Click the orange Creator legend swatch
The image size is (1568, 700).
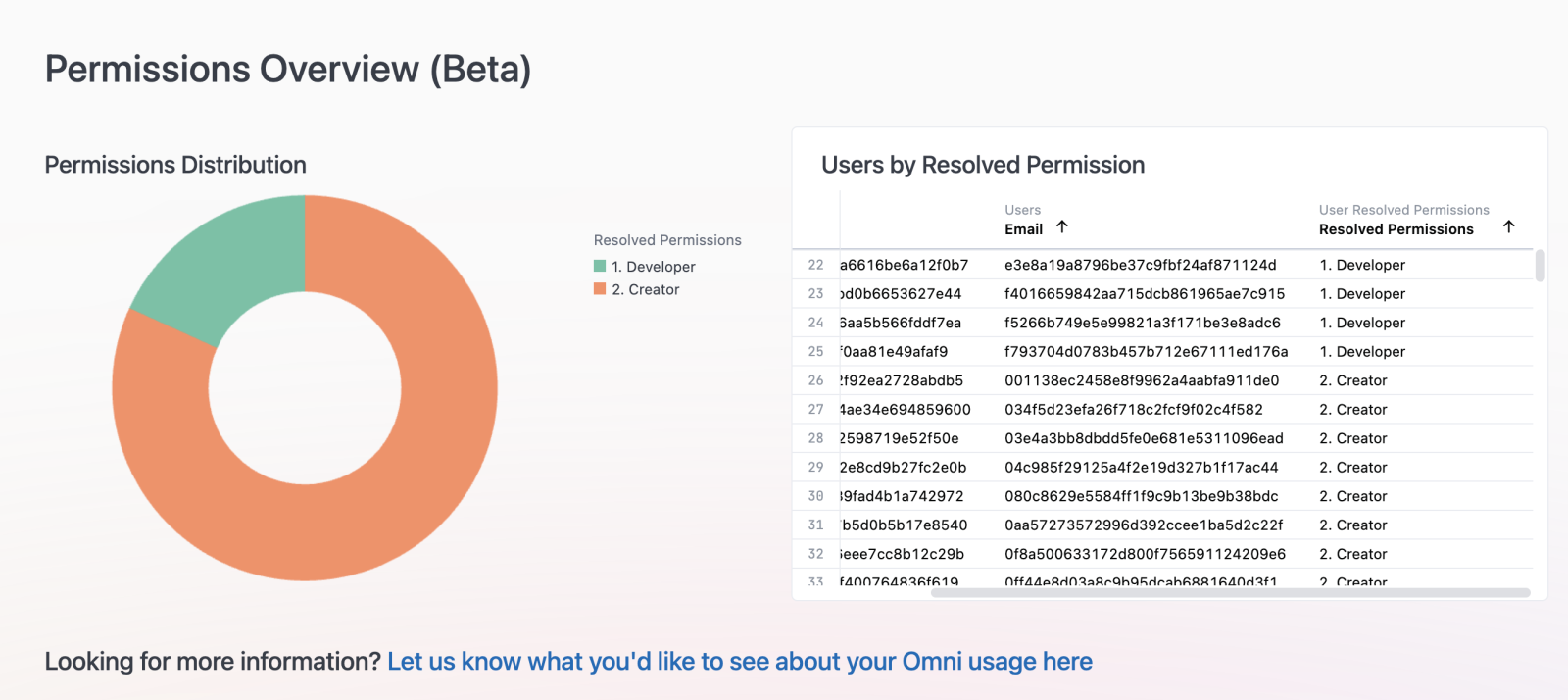(600, 289)
